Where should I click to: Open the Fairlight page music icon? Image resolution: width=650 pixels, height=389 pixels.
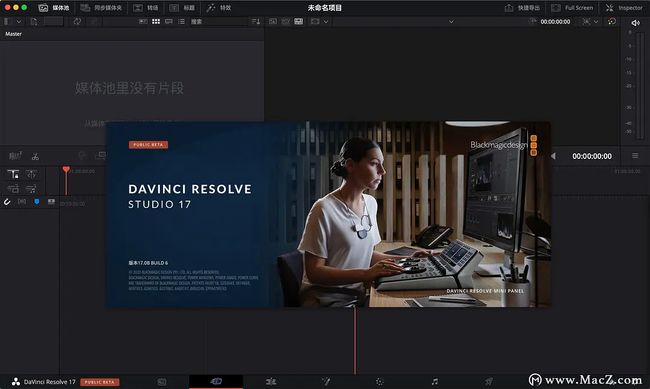(434, 382)
